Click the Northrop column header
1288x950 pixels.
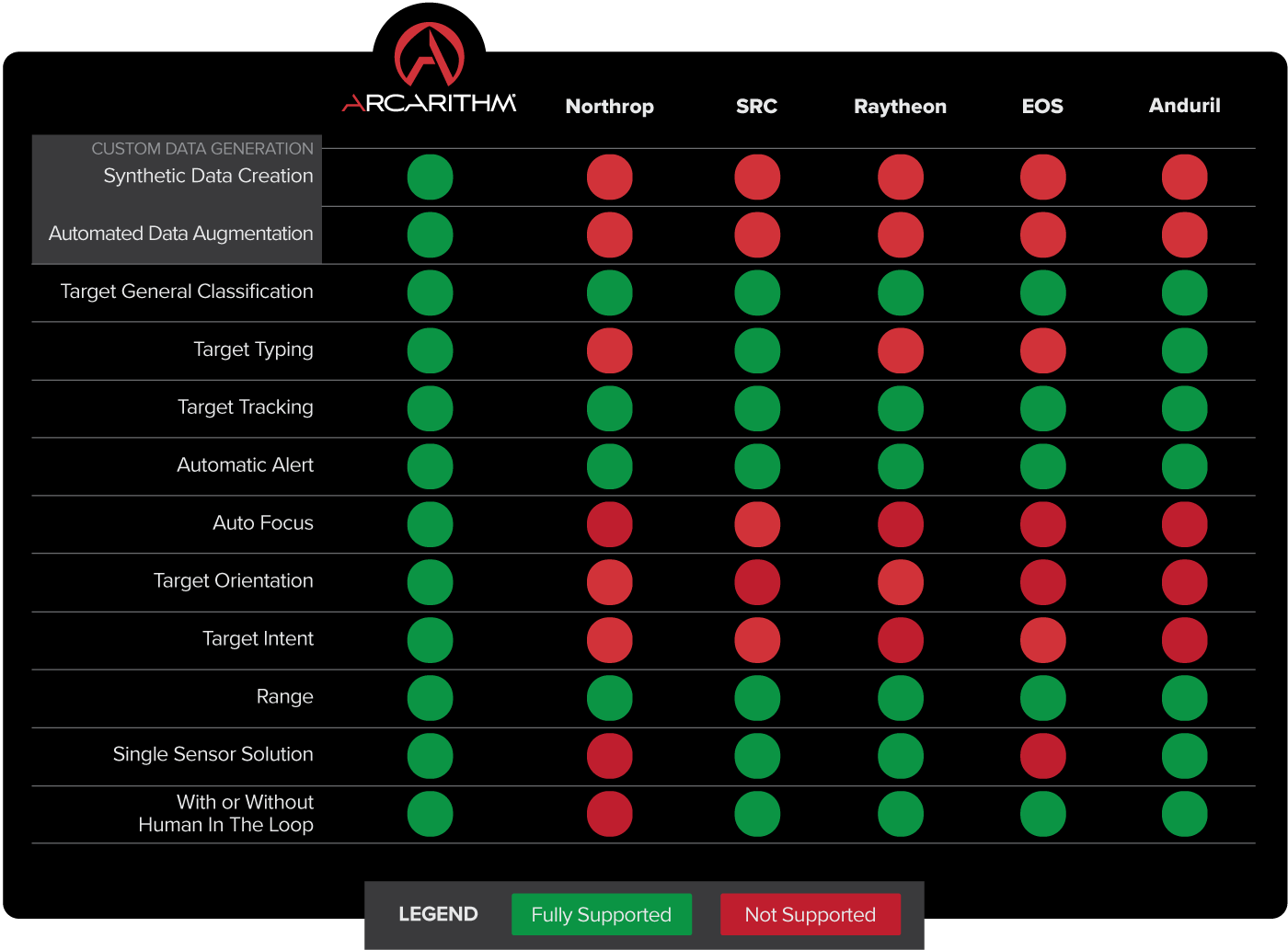pyautogui.click(x=610, y=107)
